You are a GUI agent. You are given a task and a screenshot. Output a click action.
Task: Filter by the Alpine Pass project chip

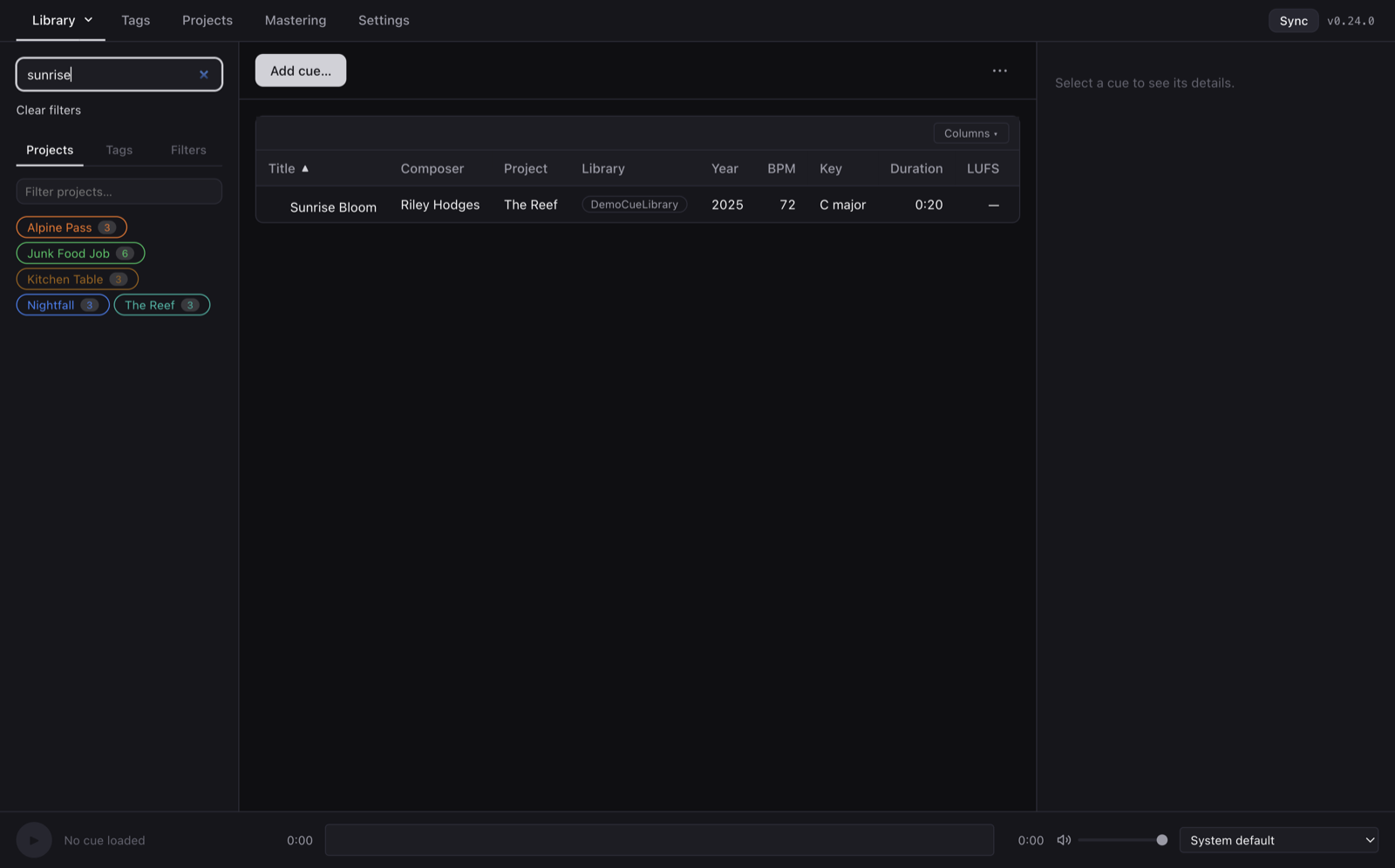pyautogui.click(x=71, y=227)
